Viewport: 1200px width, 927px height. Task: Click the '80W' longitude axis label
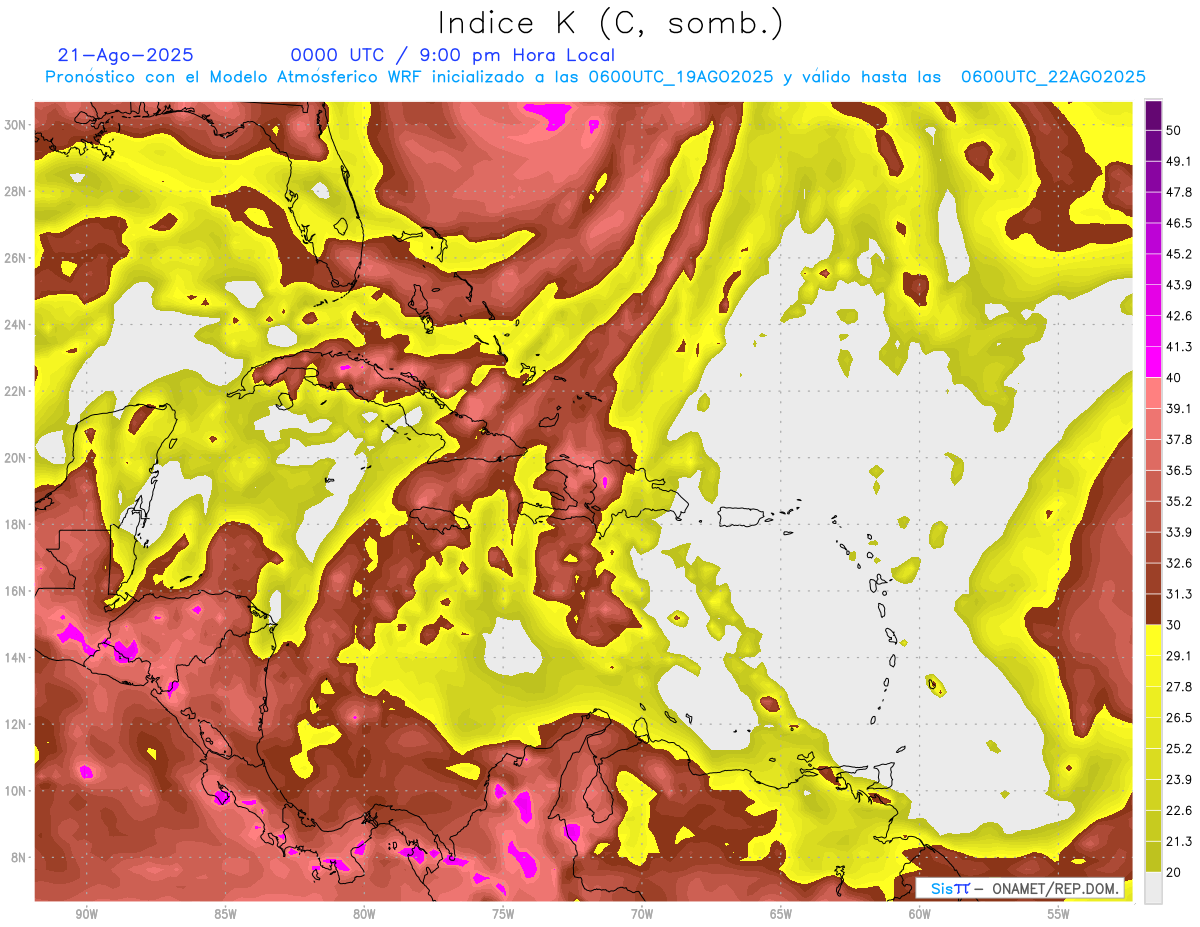point(364,915)
